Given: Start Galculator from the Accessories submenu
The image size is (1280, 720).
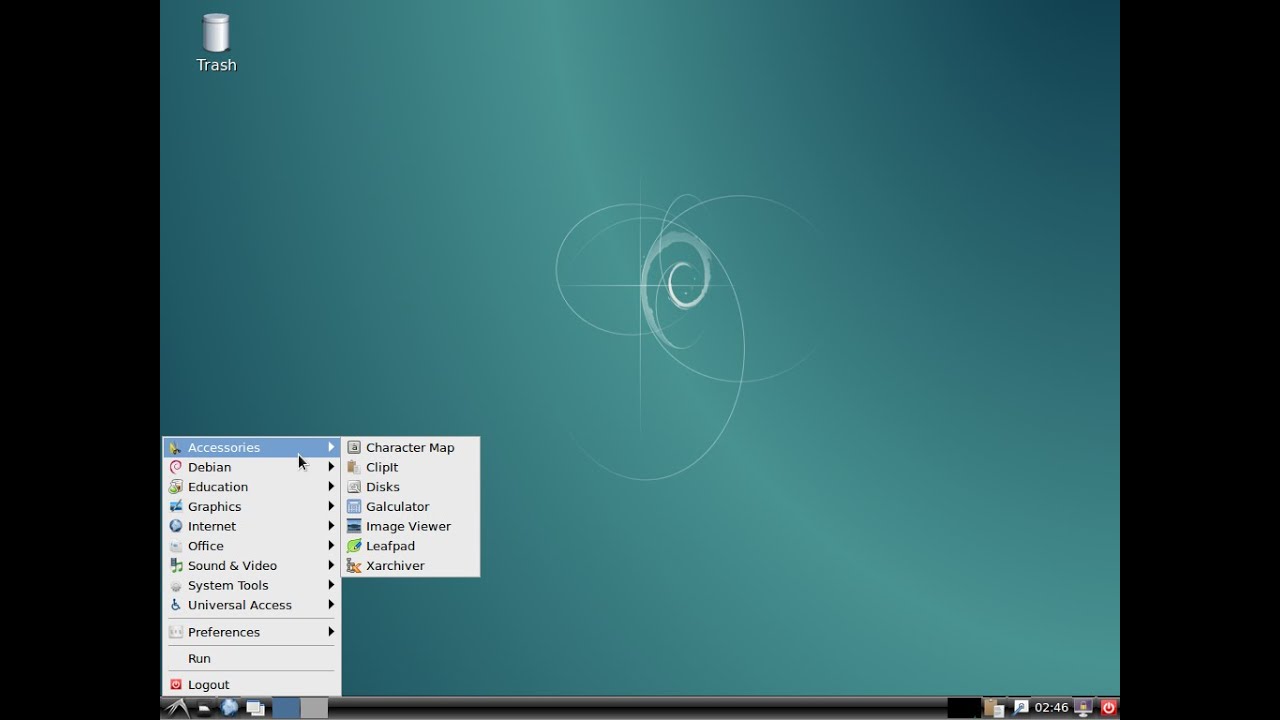Looking at the screenshot, I should tap(410, 507).
